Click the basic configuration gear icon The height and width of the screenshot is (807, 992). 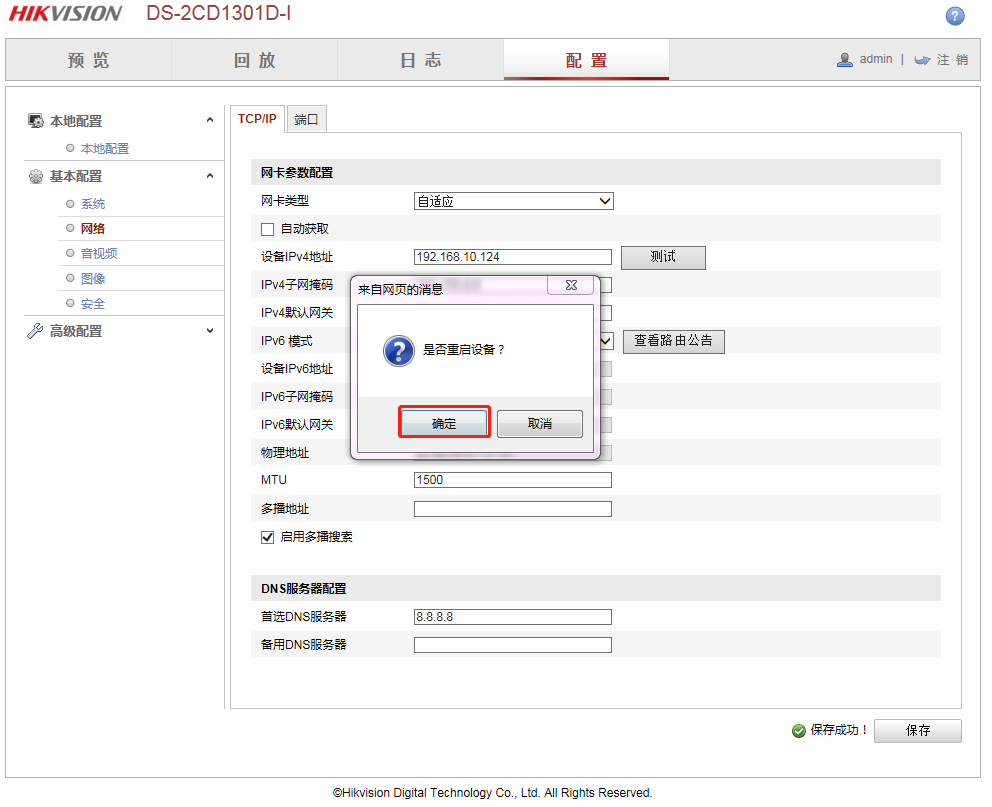coord(36,177)
